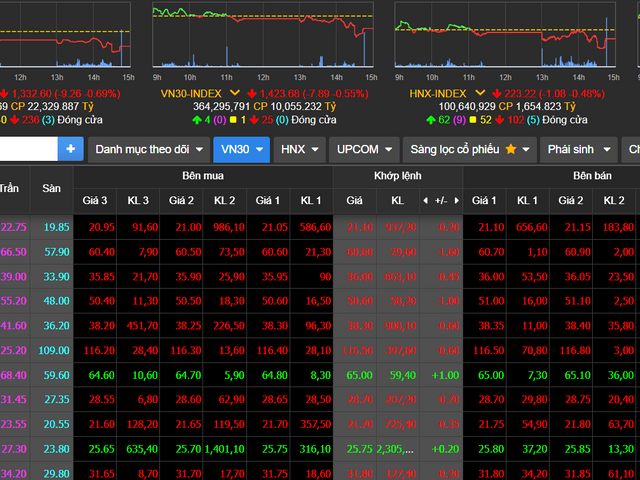Click the star icon in Sàng lọc cổ phiếu
Image resolution: width=640 pixels, height=480 pixels.
point(511,150)
